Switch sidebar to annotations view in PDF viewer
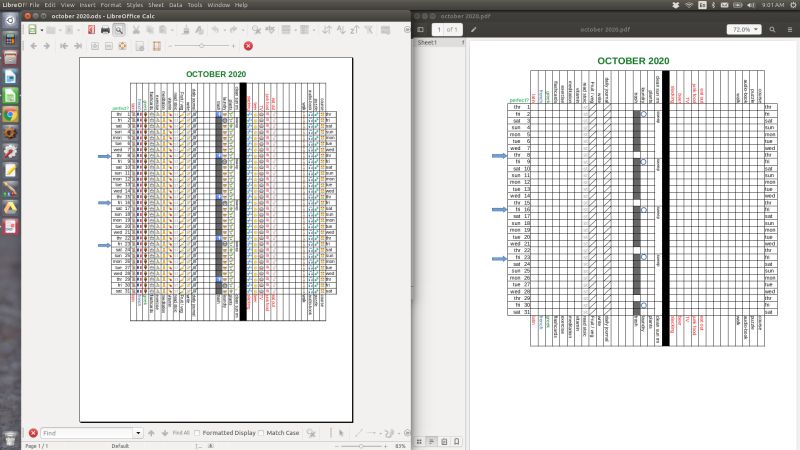The image size is (800, 450). click(x=444, y=441)
